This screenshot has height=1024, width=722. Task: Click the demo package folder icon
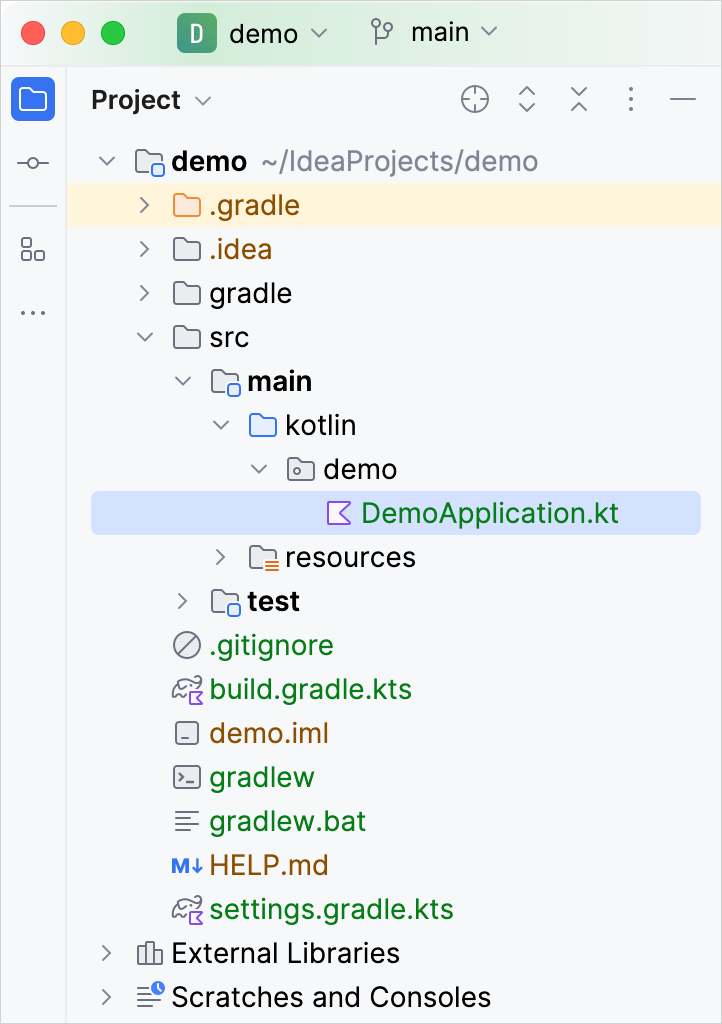click(300, 470)
